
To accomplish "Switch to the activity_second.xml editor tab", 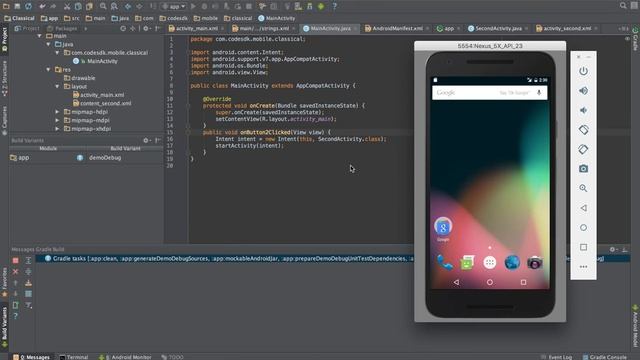I will point(567,29).
